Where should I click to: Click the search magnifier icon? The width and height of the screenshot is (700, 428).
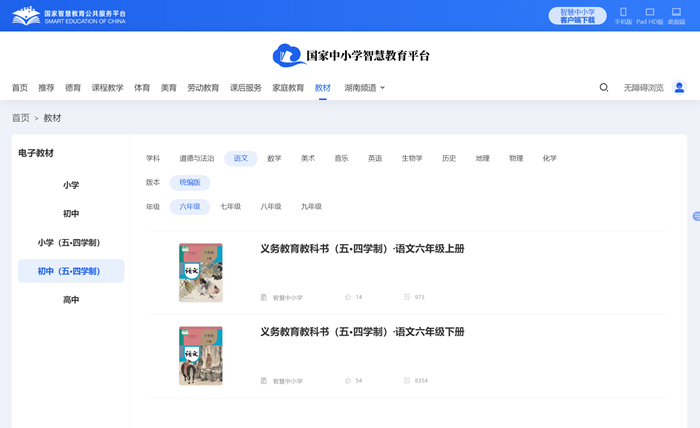(x=604, y=87)
